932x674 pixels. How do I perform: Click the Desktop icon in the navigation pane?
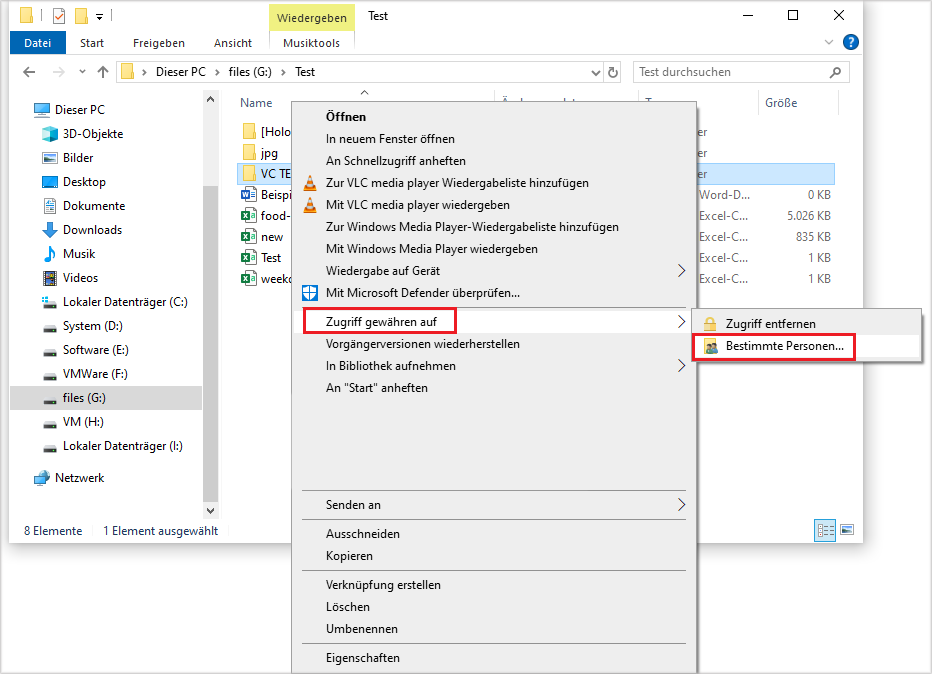pyautogui.click(x=50, y=182)
